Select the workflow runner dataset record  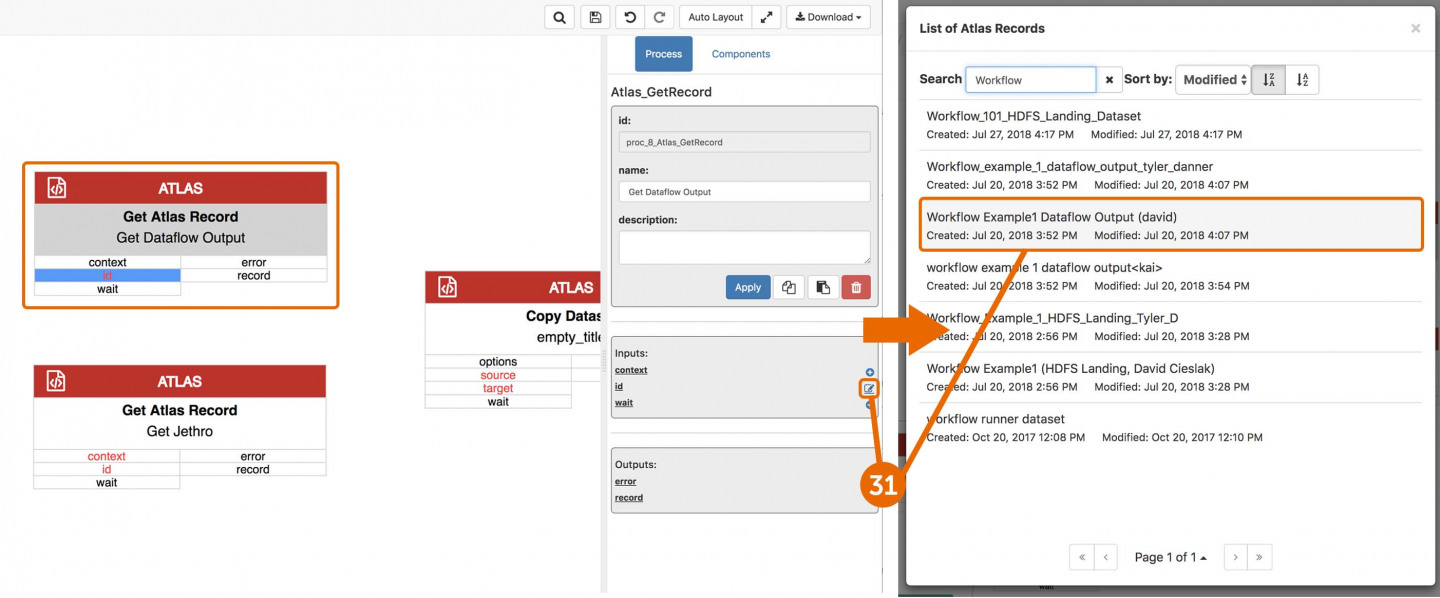point(1170,428)
